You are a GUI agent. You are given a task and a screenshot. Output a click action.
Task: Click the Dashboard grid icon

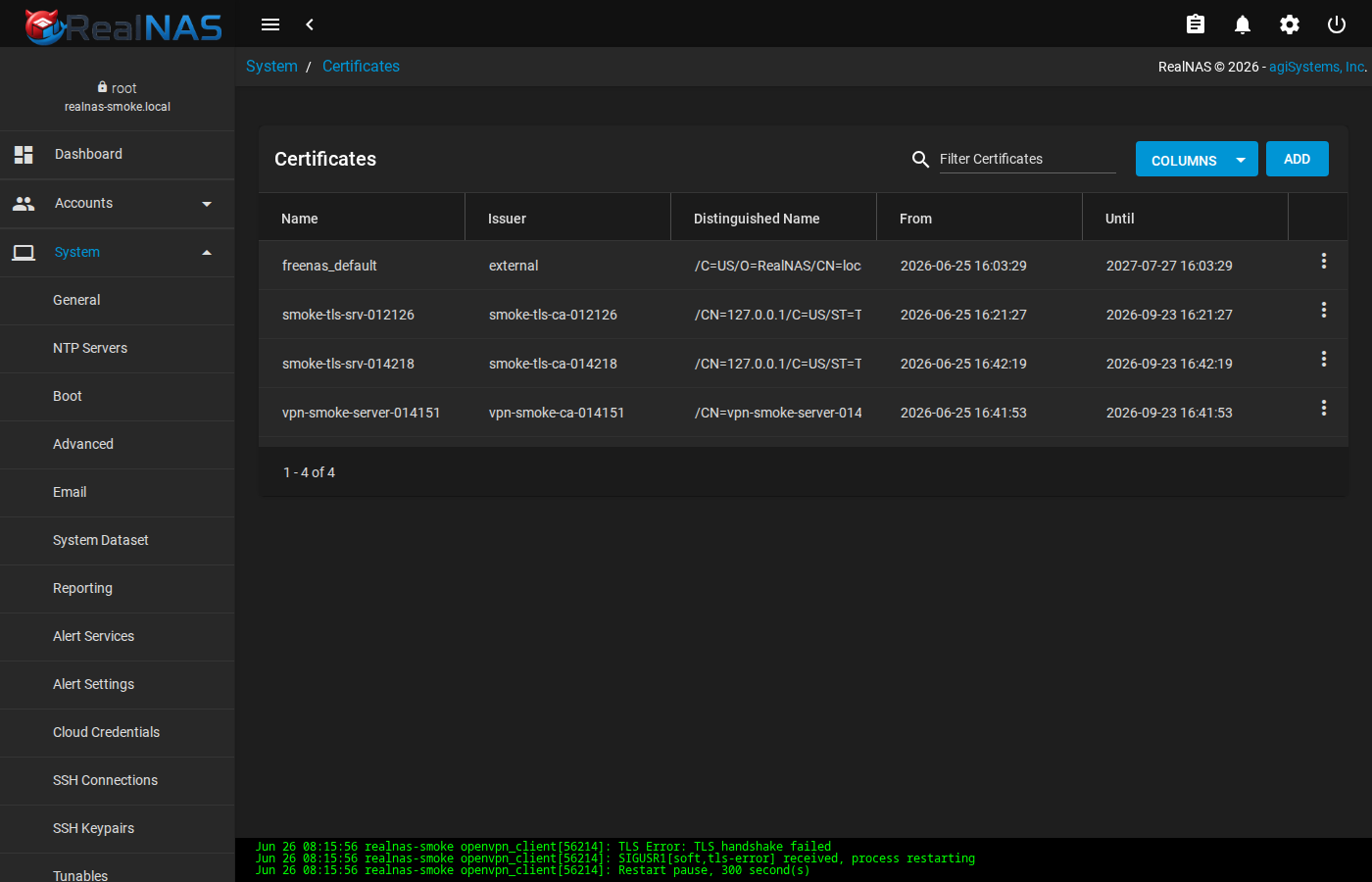coord(24,154)
